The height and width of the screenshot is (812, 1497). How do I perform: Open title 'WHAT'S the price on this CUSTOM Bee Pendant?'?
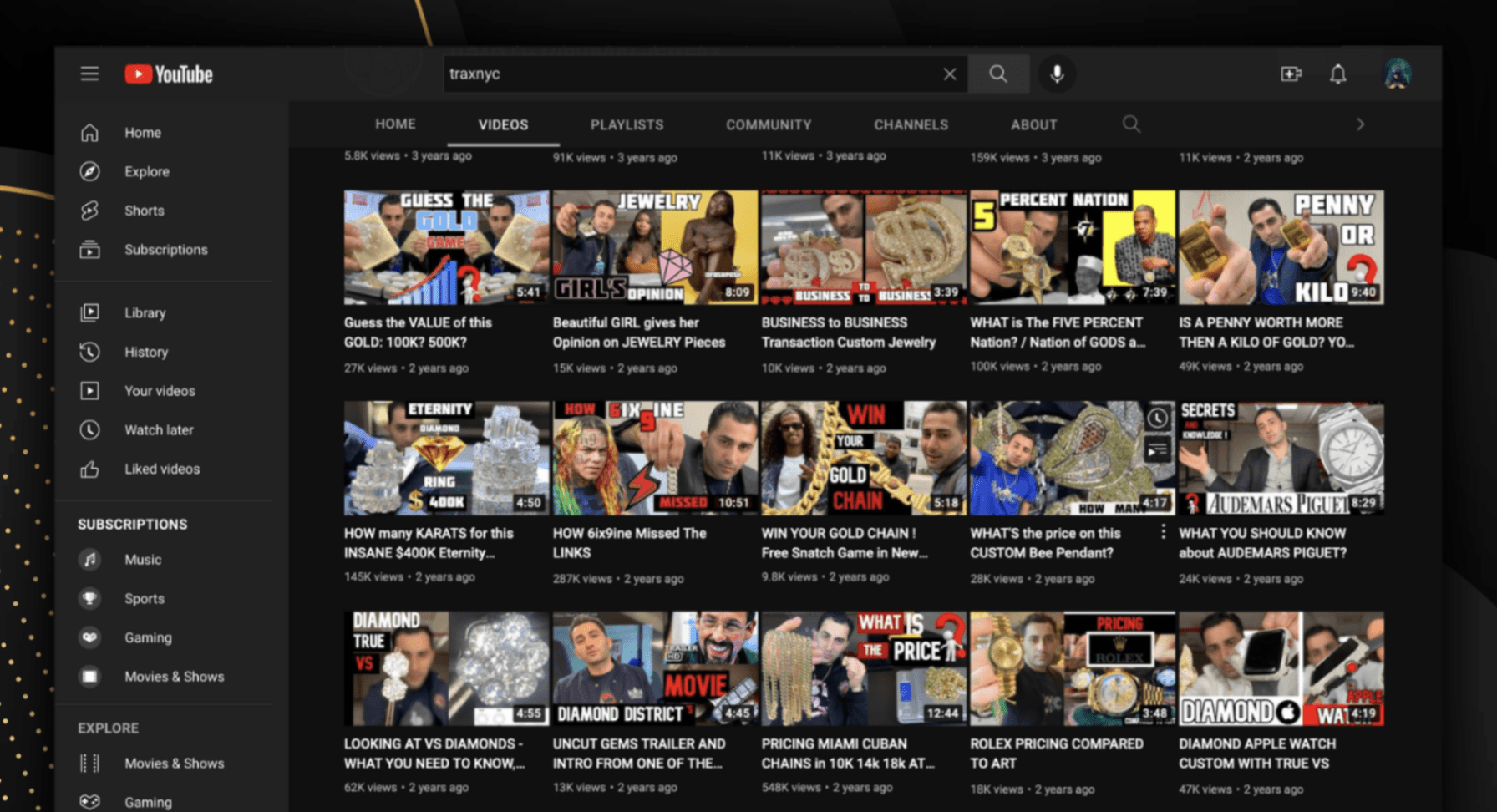[x=1045, y=543]
